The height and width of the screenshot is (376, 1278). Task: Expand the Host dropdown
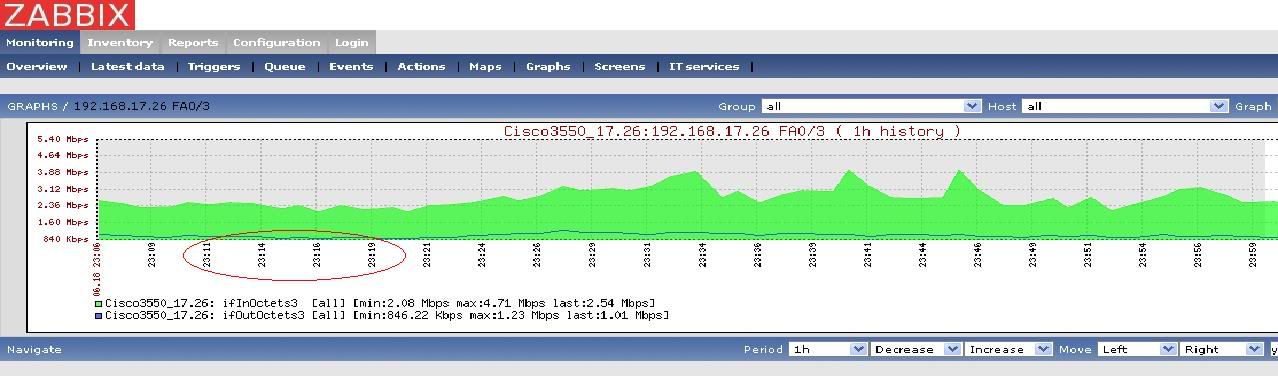coord(1124,106)
